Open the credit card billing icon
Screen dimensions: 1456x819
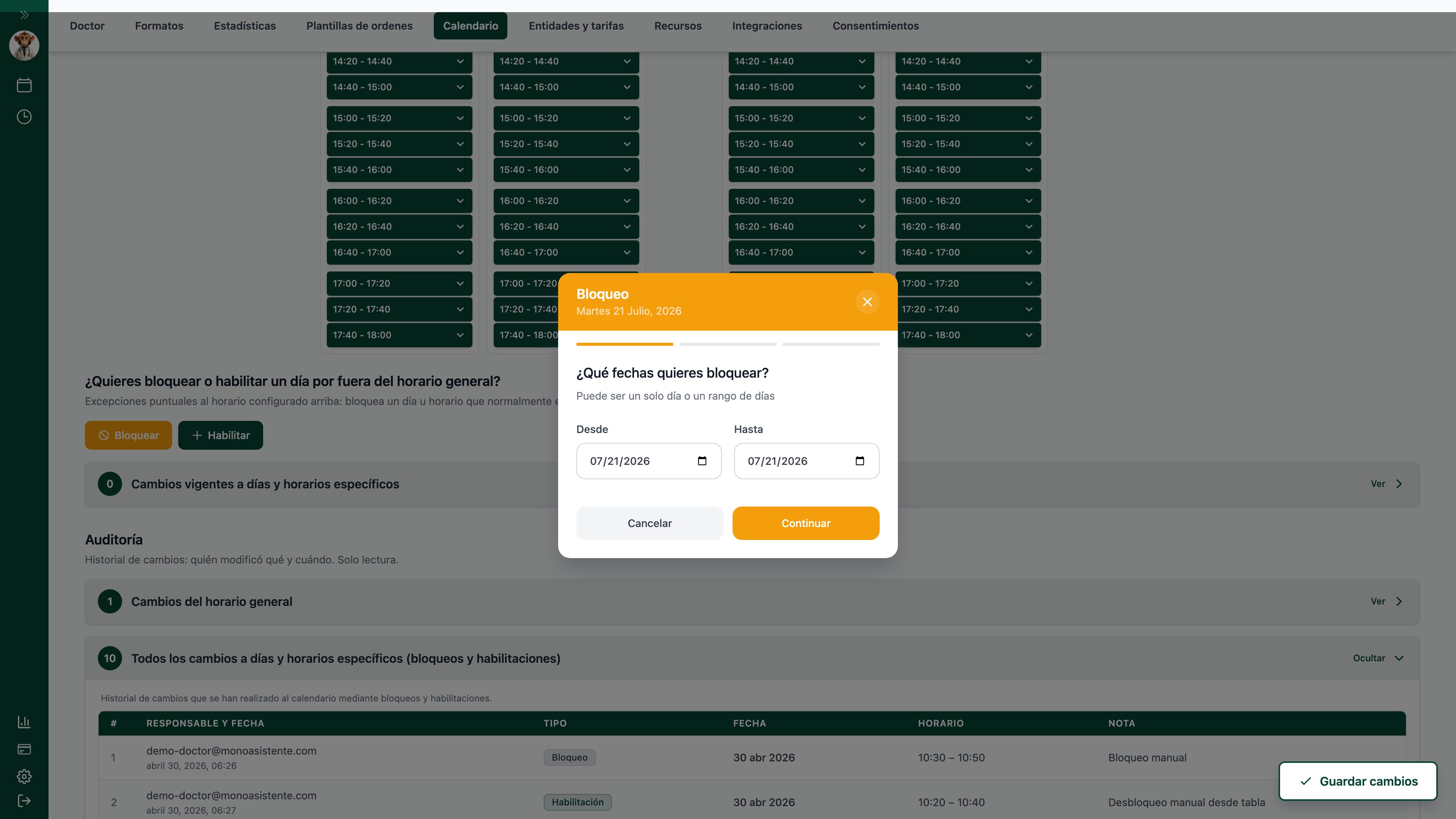click(x=24, y=749)
